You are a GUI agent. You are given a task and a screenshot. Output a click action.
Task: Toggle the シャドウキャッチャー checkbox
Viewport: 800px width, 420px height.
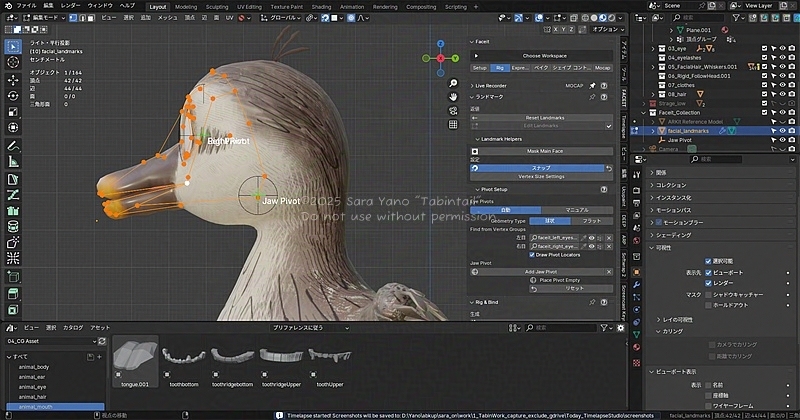coord(708,295)
